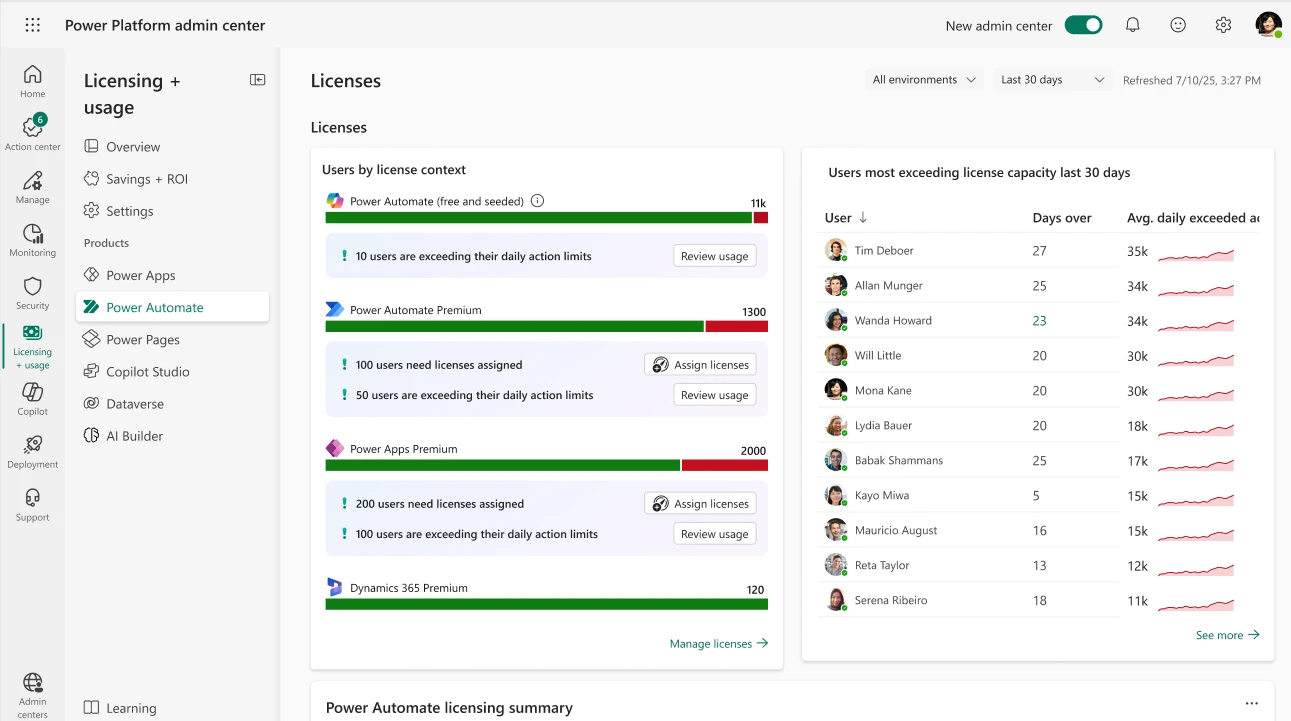Click the Dynamics 365 Premium usage bar
Viewport: 1291px width, 721px height.
click(547, 604)
